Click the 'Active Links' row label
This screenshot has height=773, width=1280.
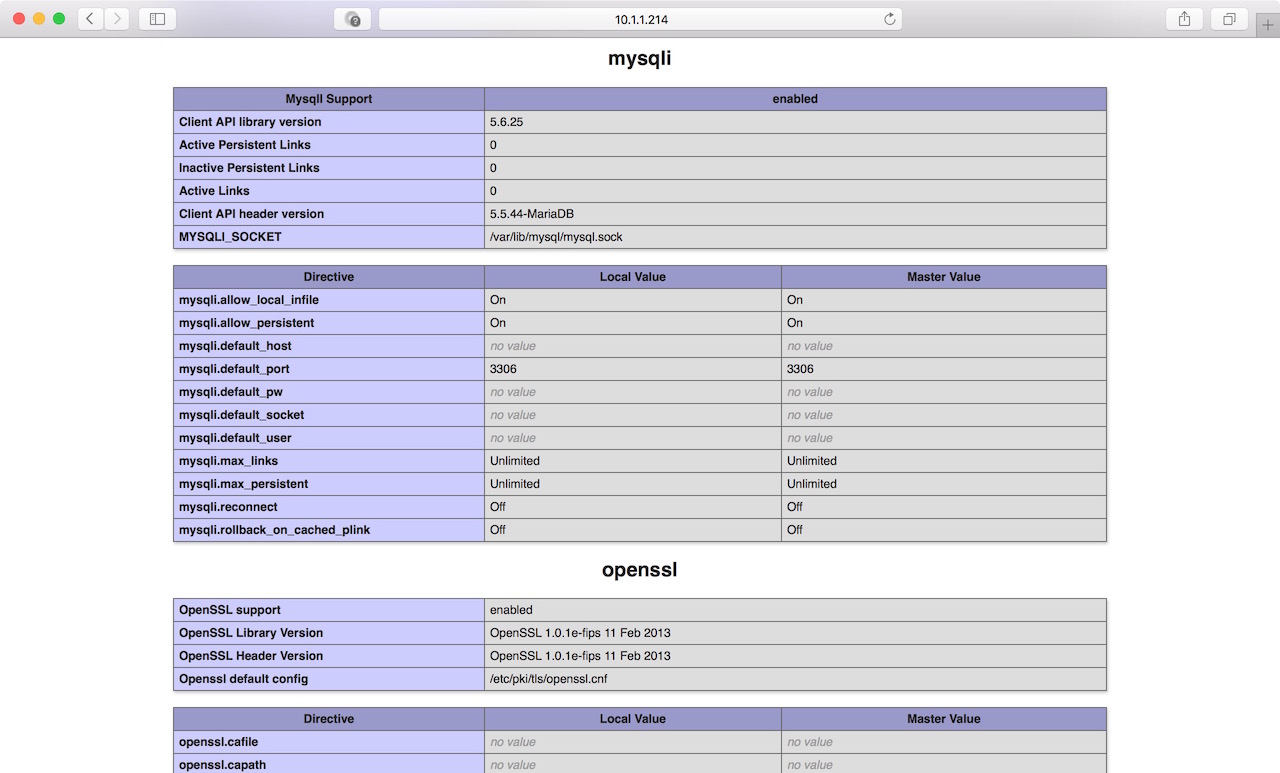214,191
